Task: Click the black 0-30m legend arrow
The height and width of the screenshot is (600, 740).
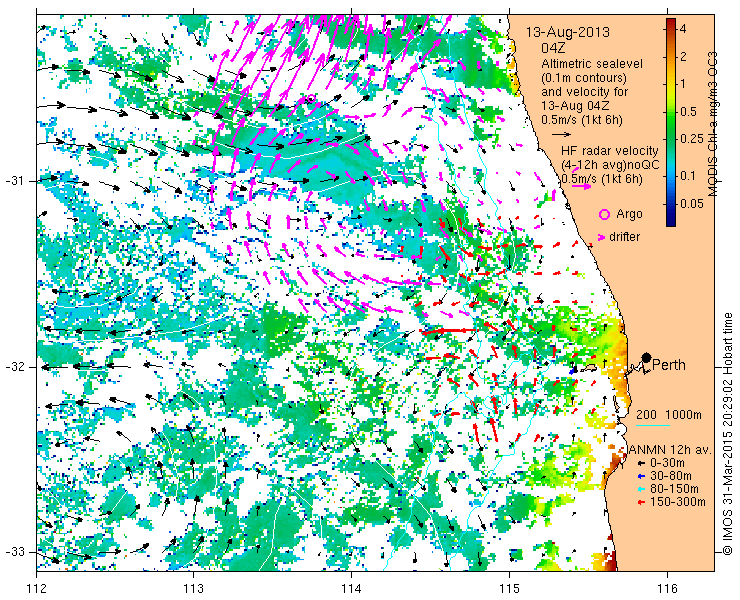Action: (x=640, y=464)
